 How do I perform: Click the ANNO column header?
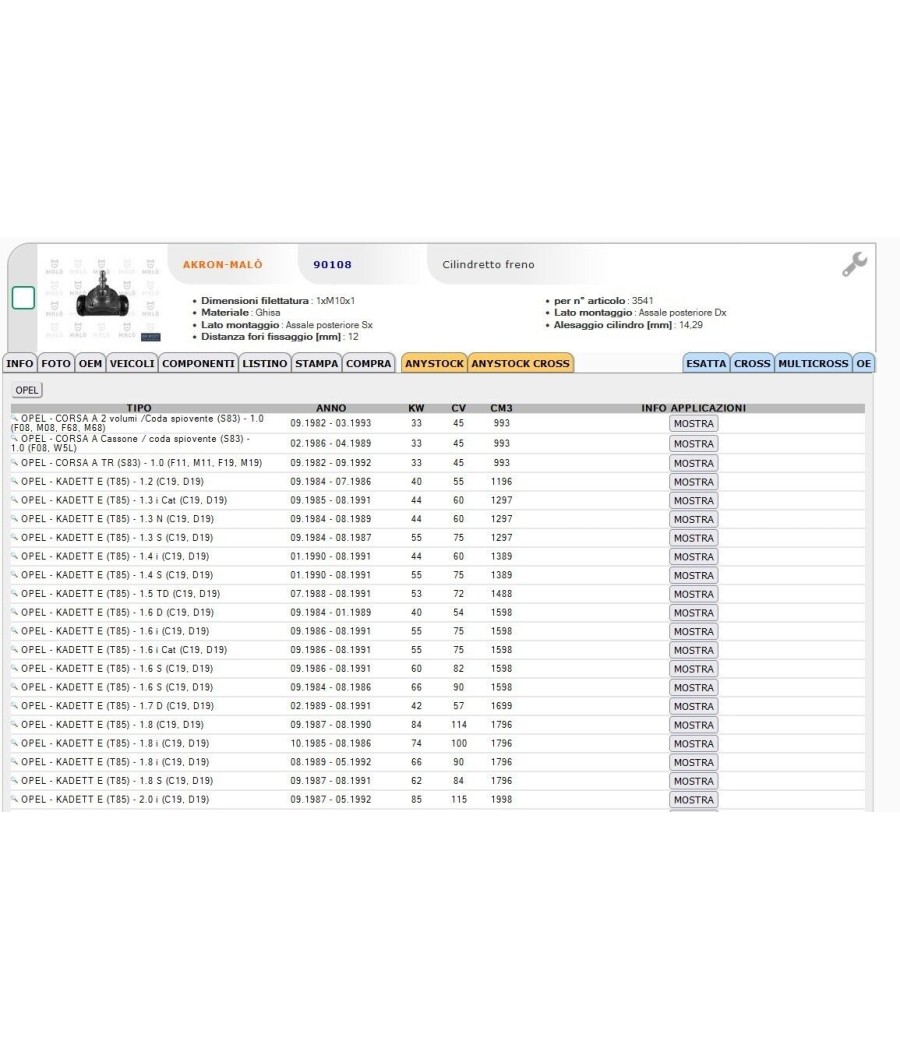331,408
